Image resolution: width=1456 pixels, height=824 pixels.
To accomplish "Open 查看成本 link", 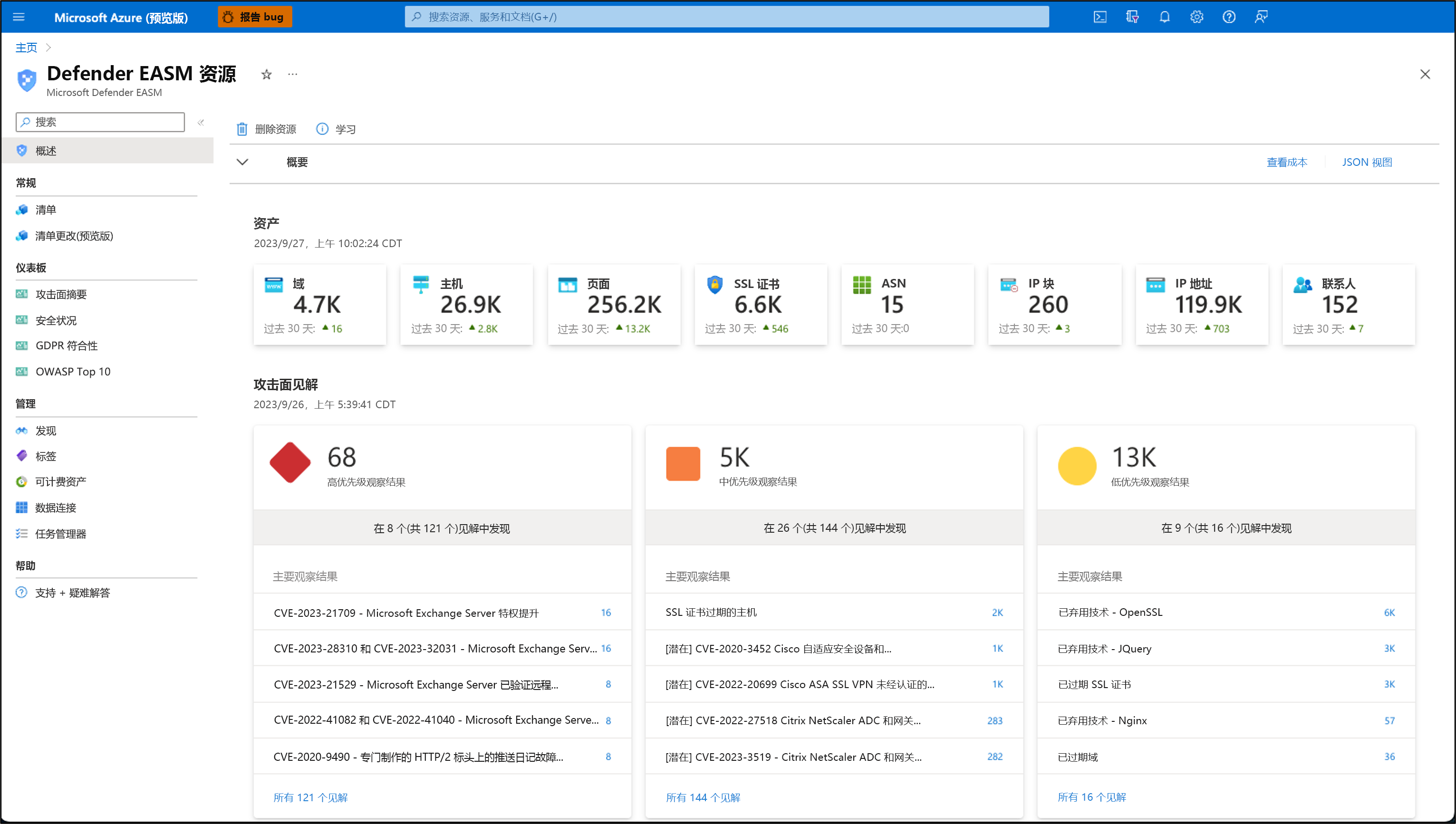I will click(1287, 163).
